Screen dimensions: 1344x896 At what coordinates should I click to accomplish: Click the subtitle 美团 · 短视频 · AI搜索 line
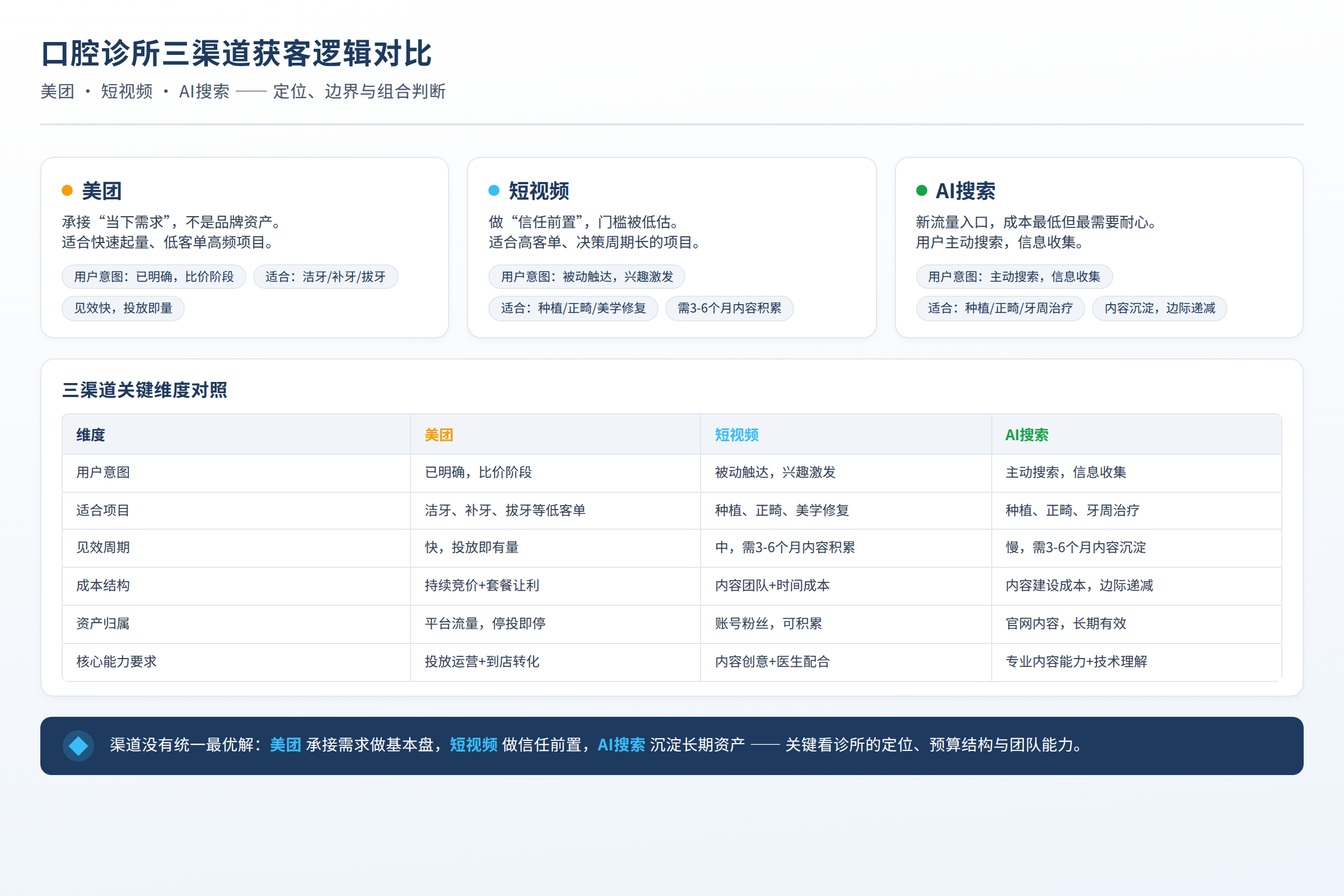pyautogui.click(x=243, y=91)
